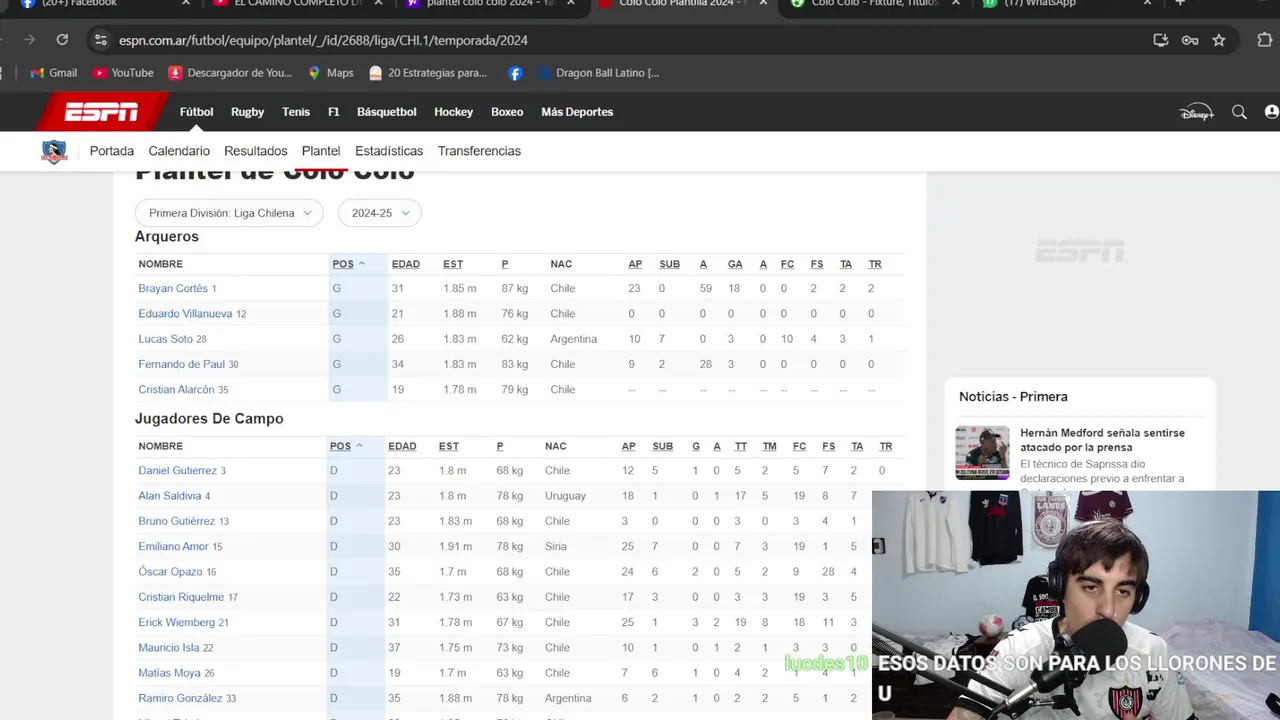Select the Plantel tab
The height and width of the screenshot is (720, 1280).
(321, 151)
